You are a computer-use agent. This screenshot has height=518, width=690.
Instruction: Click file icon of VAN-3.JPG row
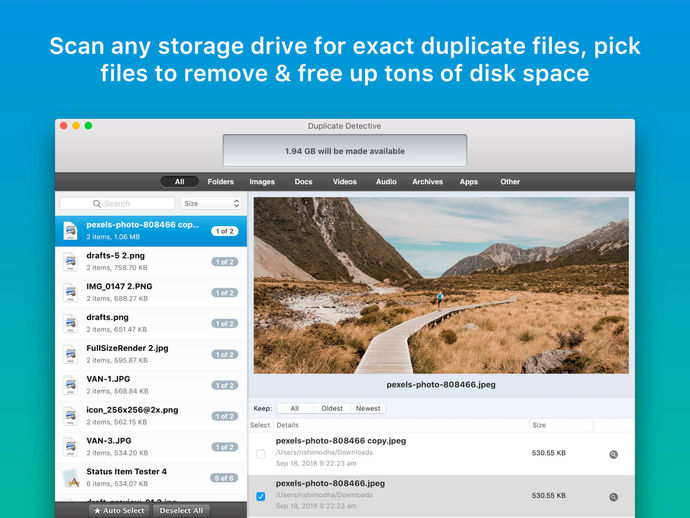tap(70, 446)
